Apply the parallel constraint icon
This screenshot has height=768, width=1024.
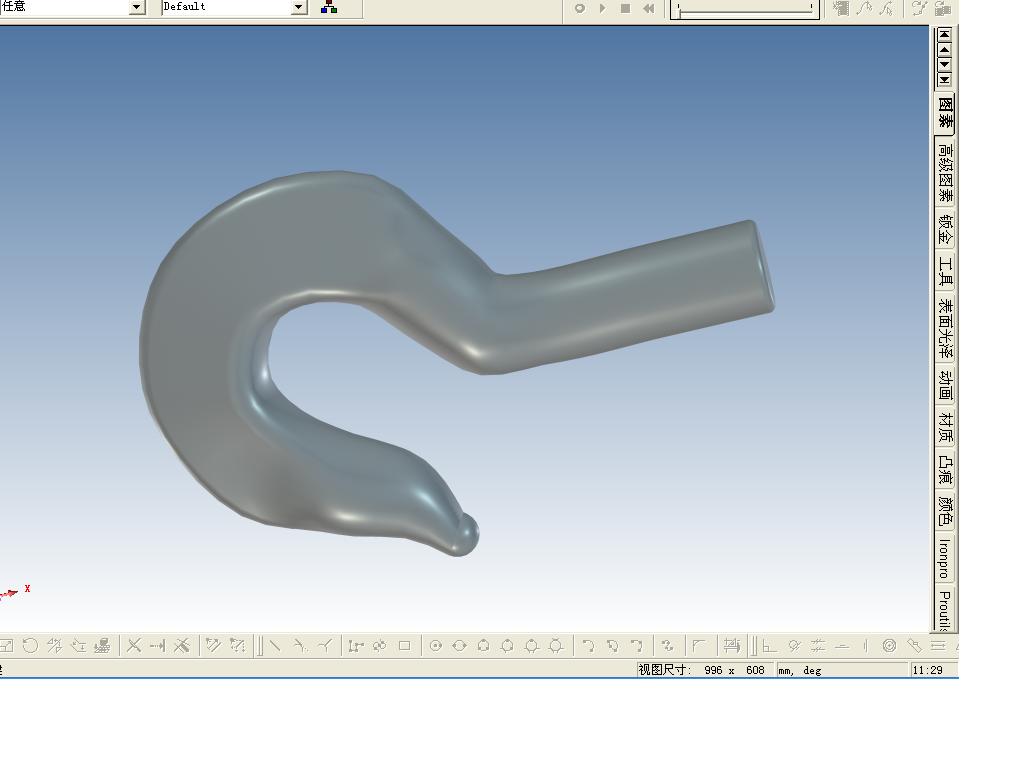[x=818, y=646]
